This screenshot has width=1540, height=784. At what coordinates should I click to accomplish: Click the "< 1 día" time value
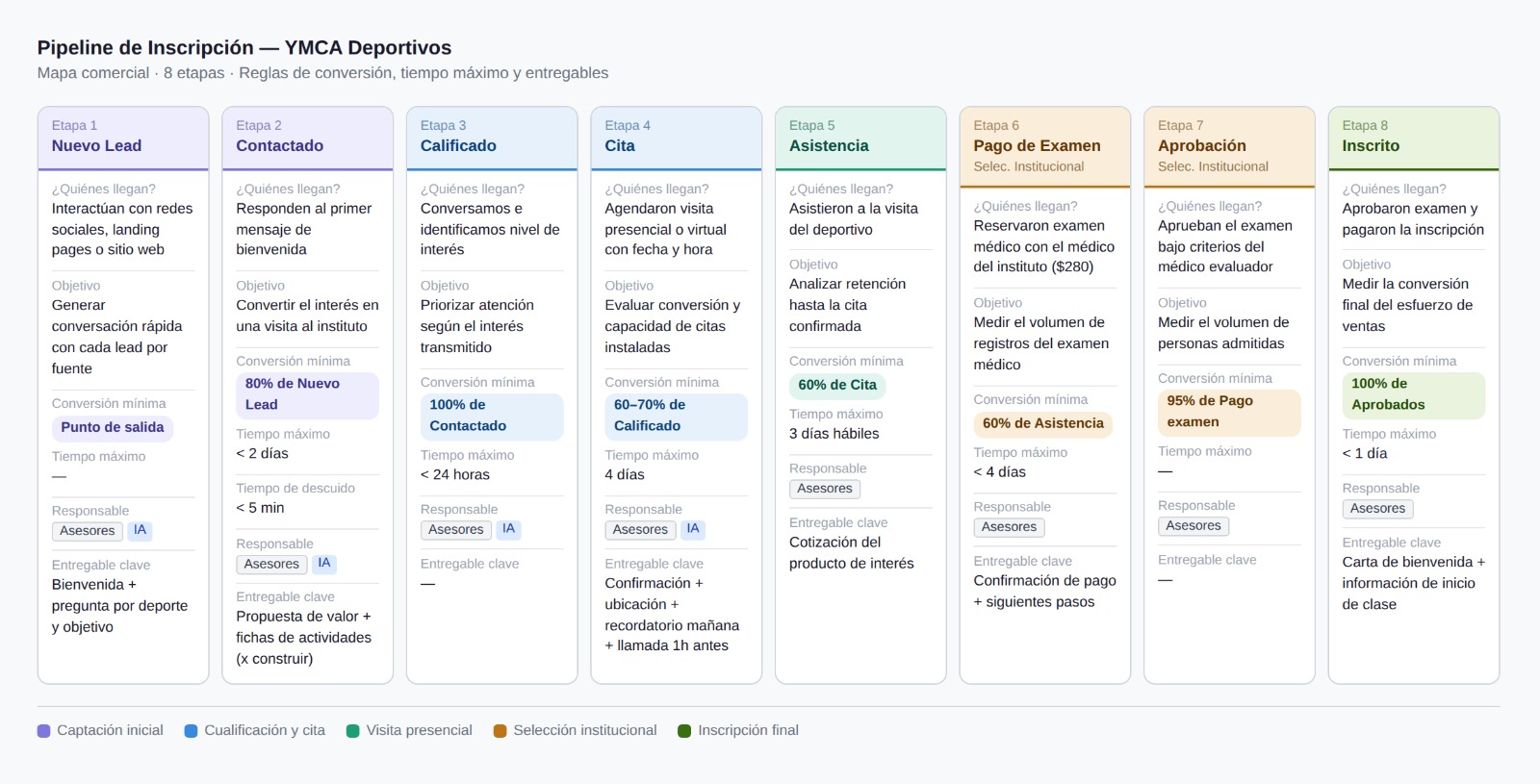(x=1365, y=454)
